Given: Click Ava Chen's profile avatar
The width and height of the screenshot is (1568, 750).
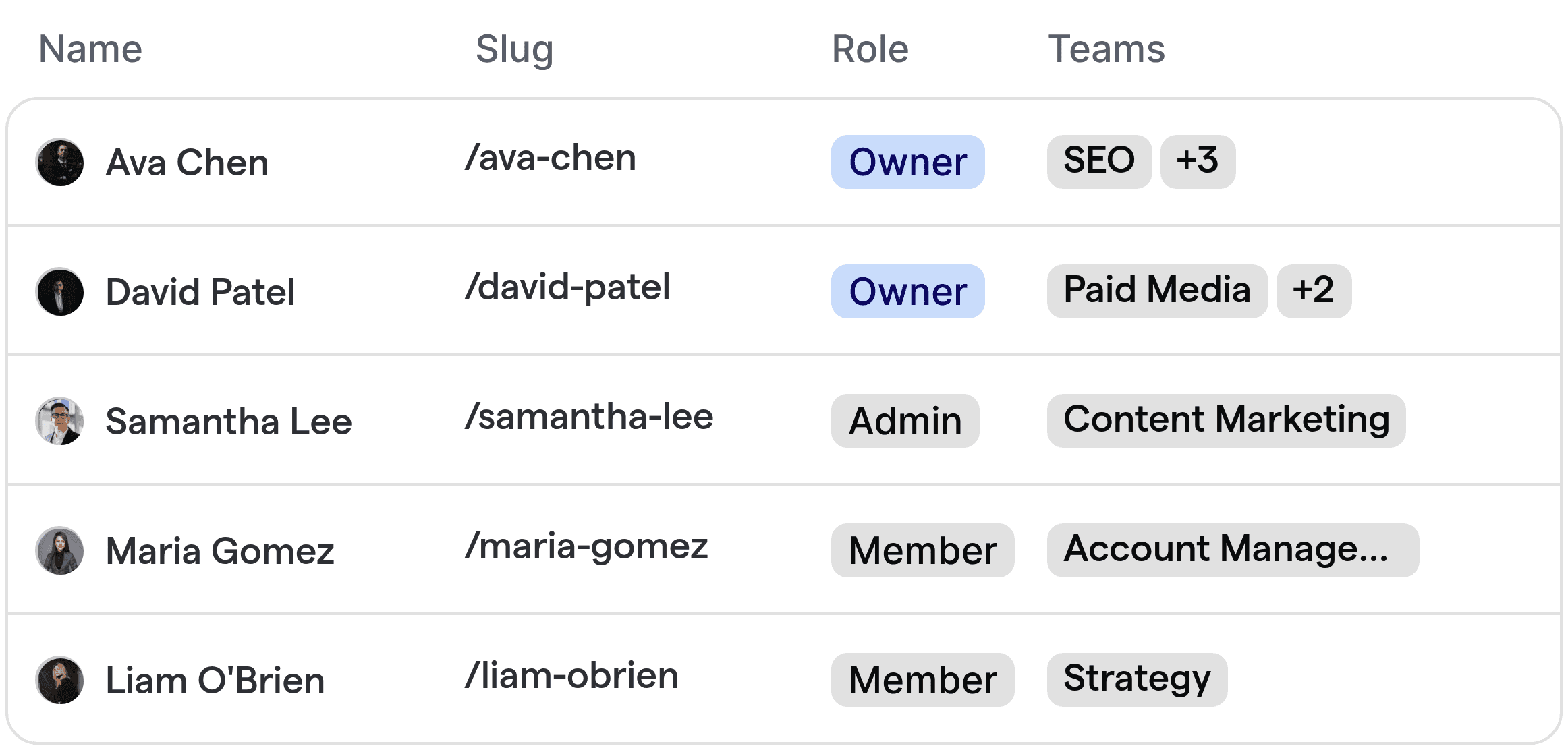Looking at the screenshot, I should click(59, 162).
